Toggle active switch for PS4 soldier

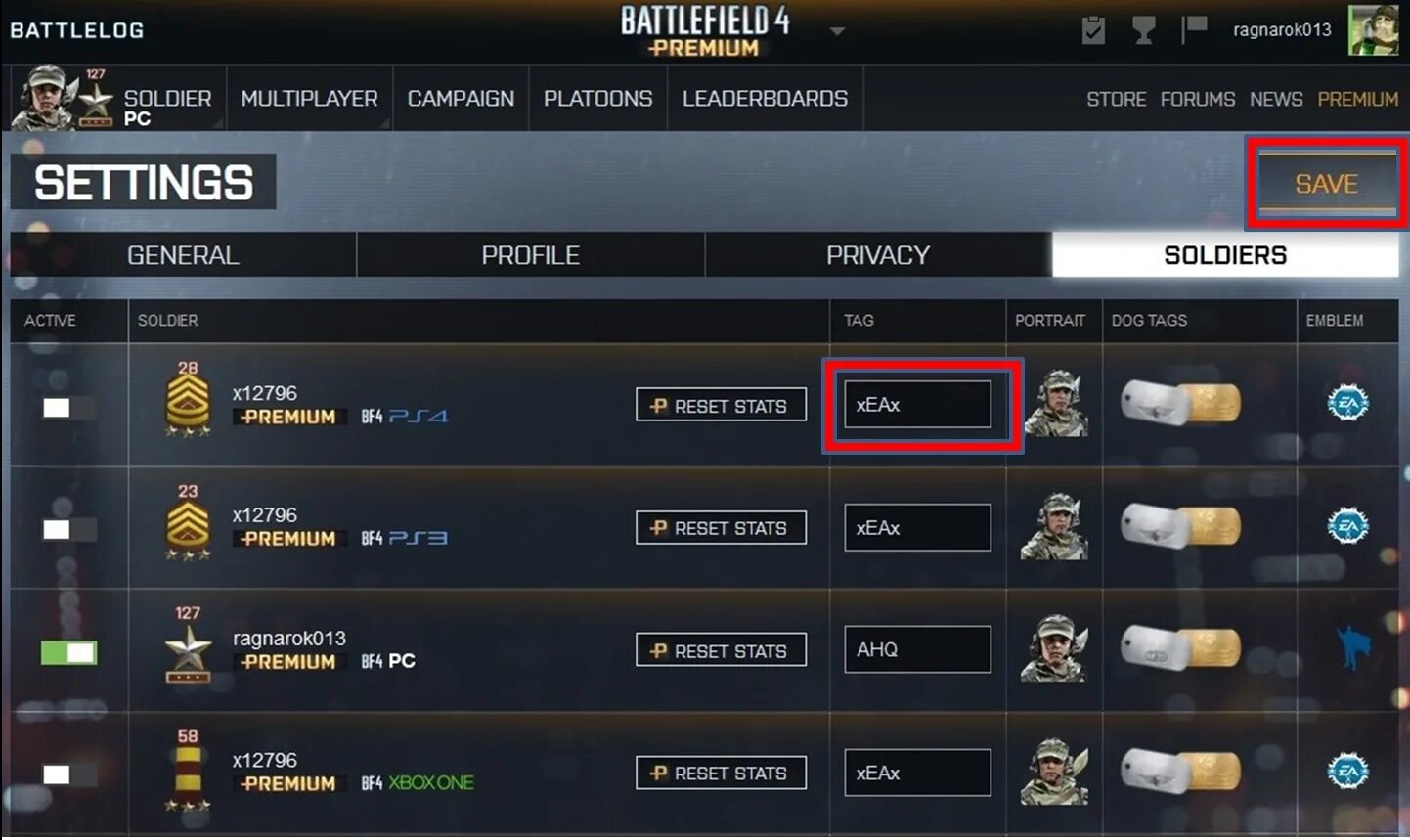click(69, 408)
